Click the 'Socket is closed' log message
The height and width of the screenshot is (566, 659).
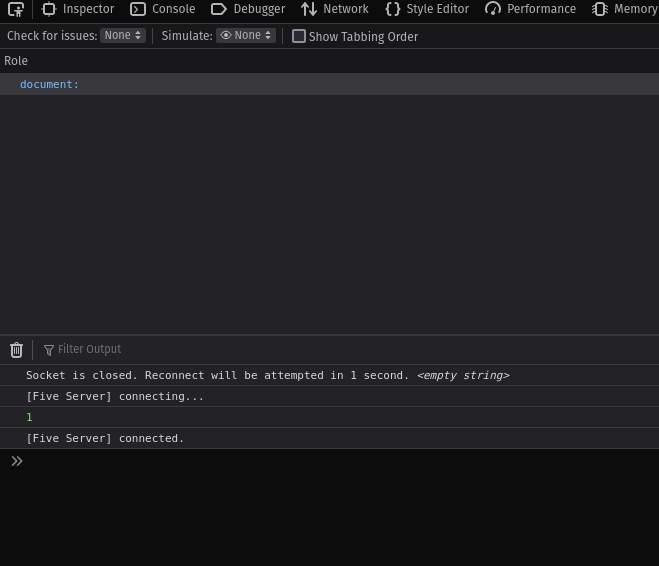(330, 375)
